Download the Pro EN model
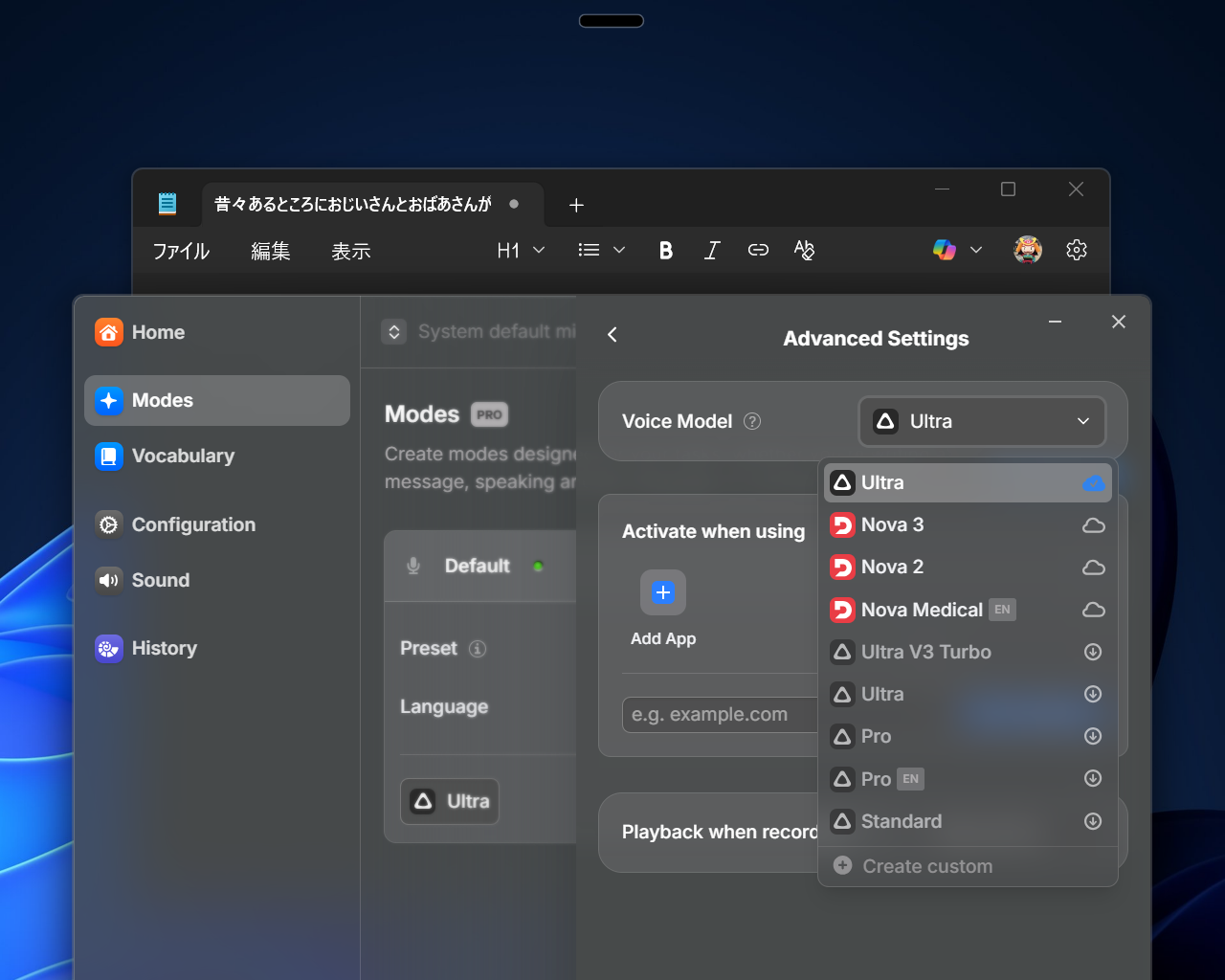 1093,778
